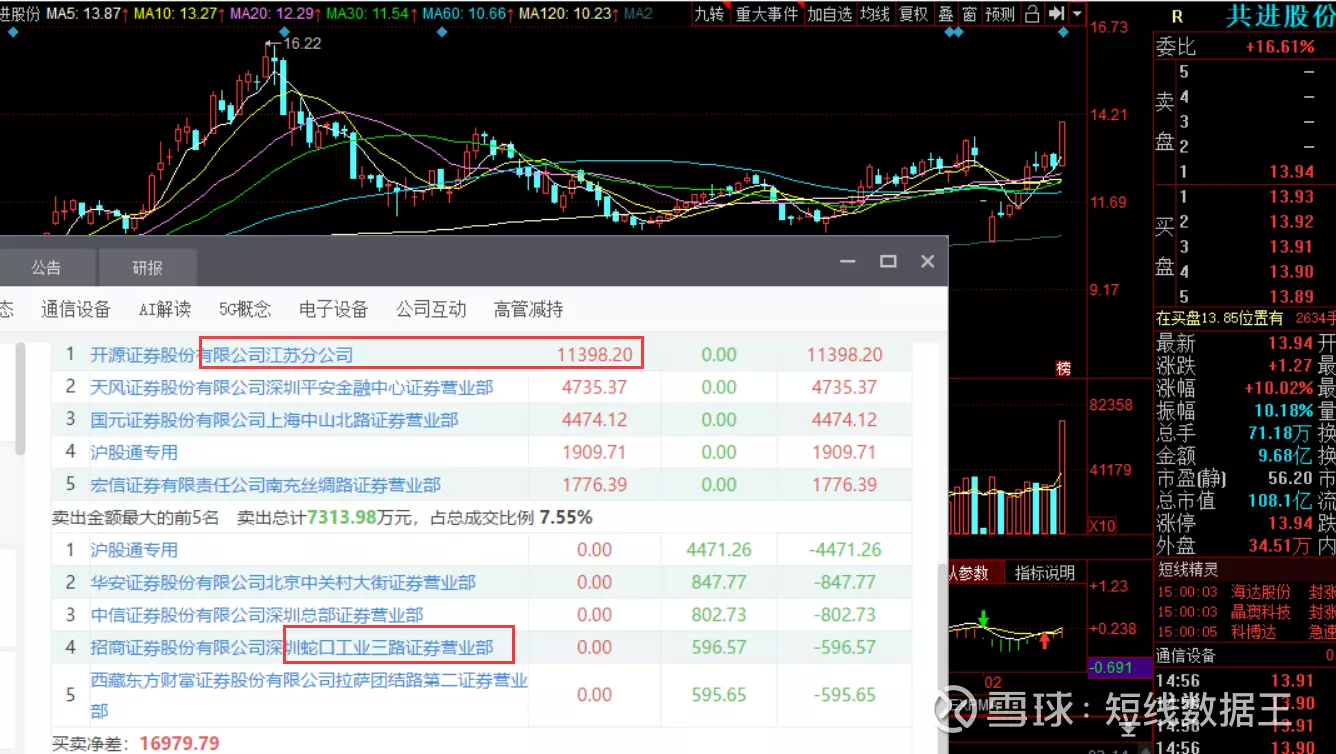The width and height of the screenshot is (1336, 754).
Task: Open 宏信证券南充丝绸路营业部 link
Action: point(265,485)
